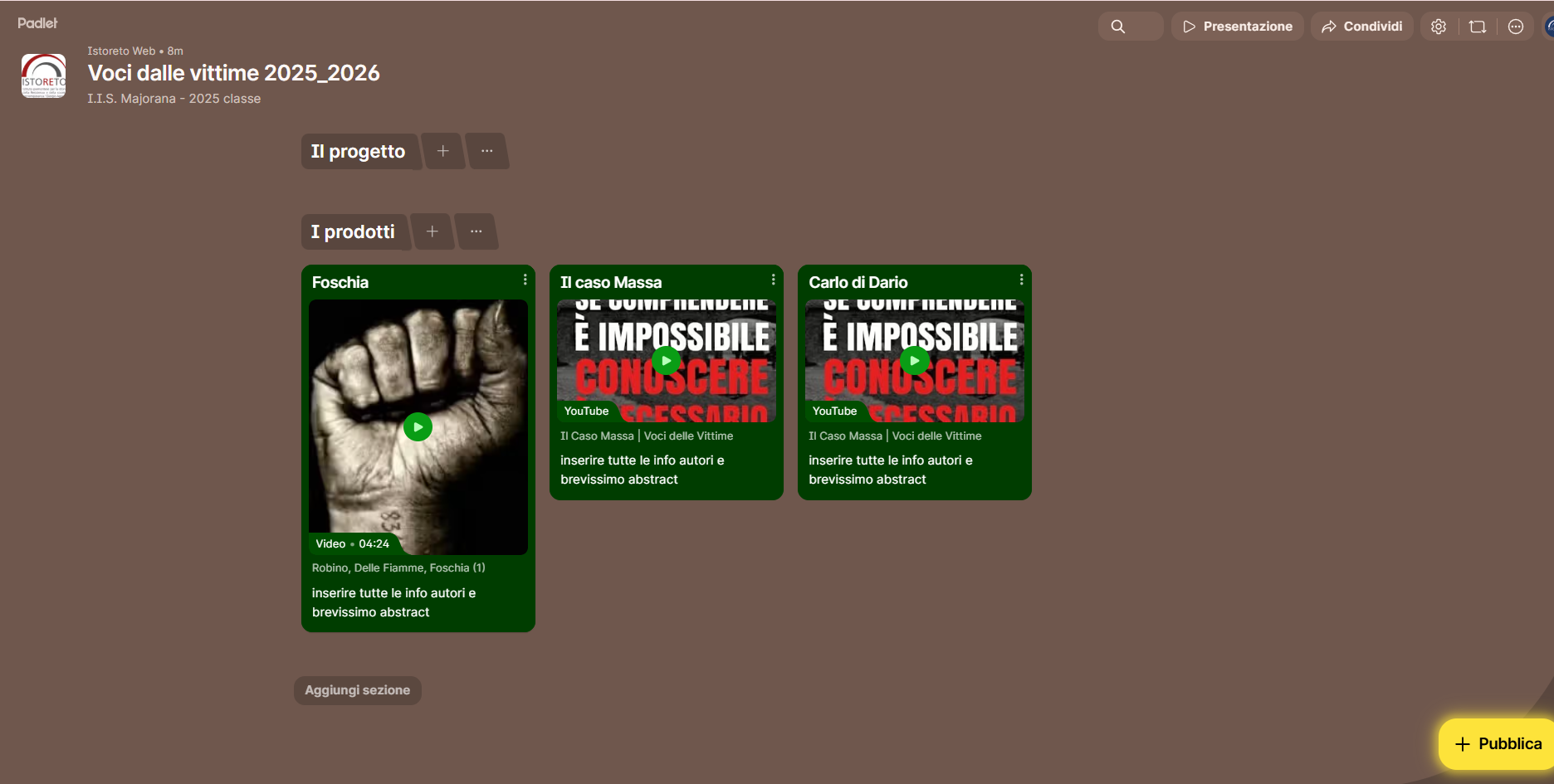Open the Il progetto section options menu
This screenshot has width=1554, height=784.
pyautogui.click(x=487, y=151)
